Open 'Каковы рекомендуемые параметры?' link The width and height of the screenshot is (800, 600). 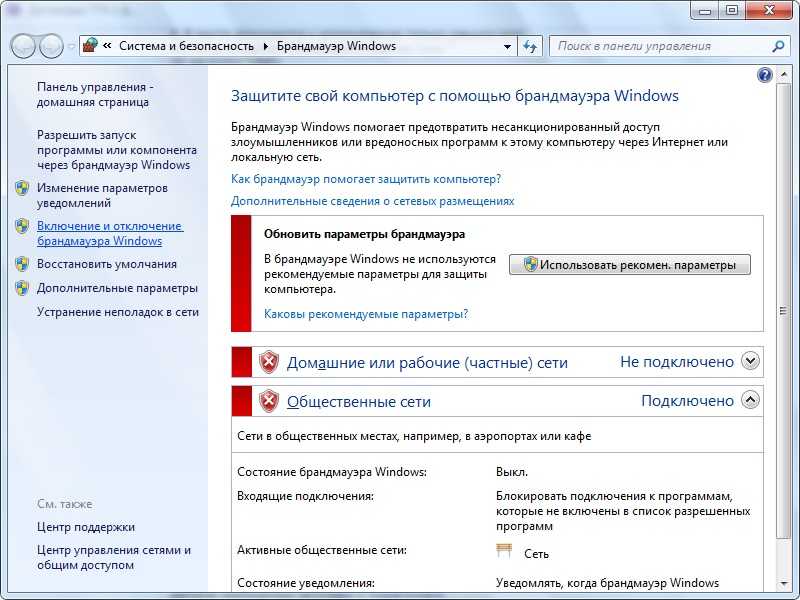[x=366, y=314]
